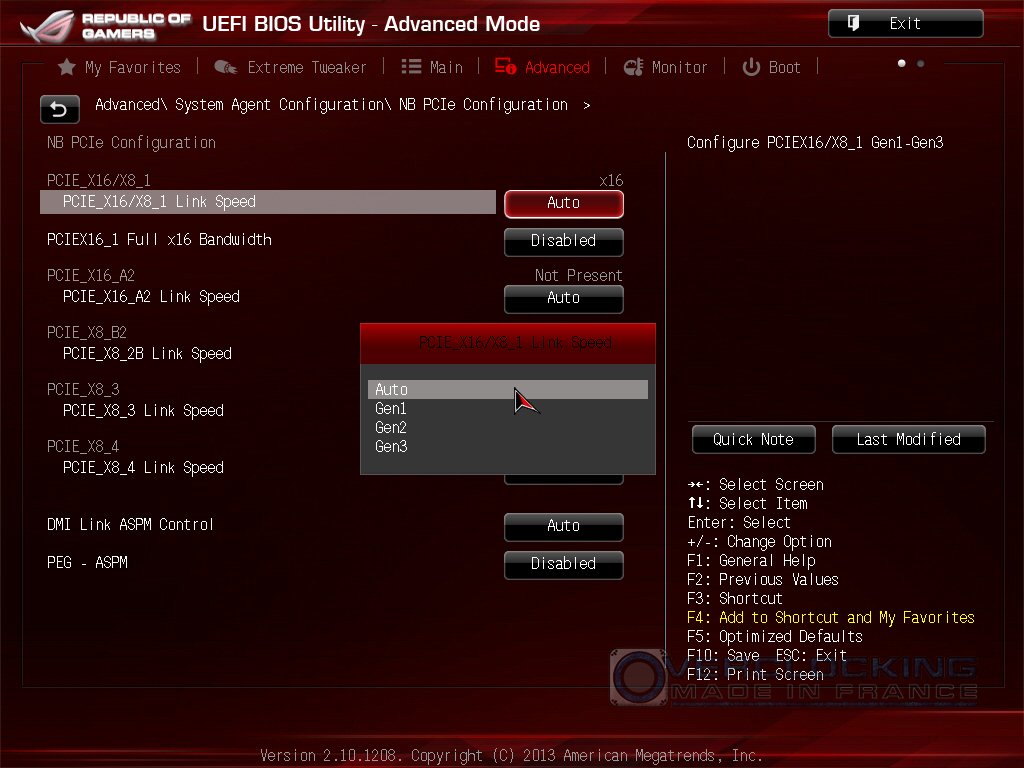Click the ROG logo in header
This screenshot has height=768, width=1024.
click(x=47, y=25)
